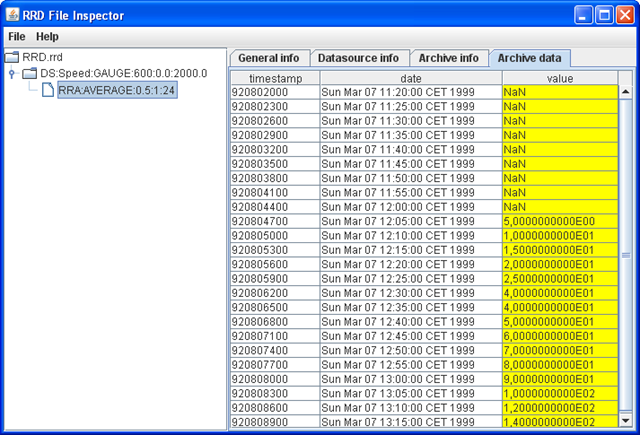Click date cell Sun Mar 07 12:10:00 CET 1999
Viewport: 640px width, 435px height.
411,235
